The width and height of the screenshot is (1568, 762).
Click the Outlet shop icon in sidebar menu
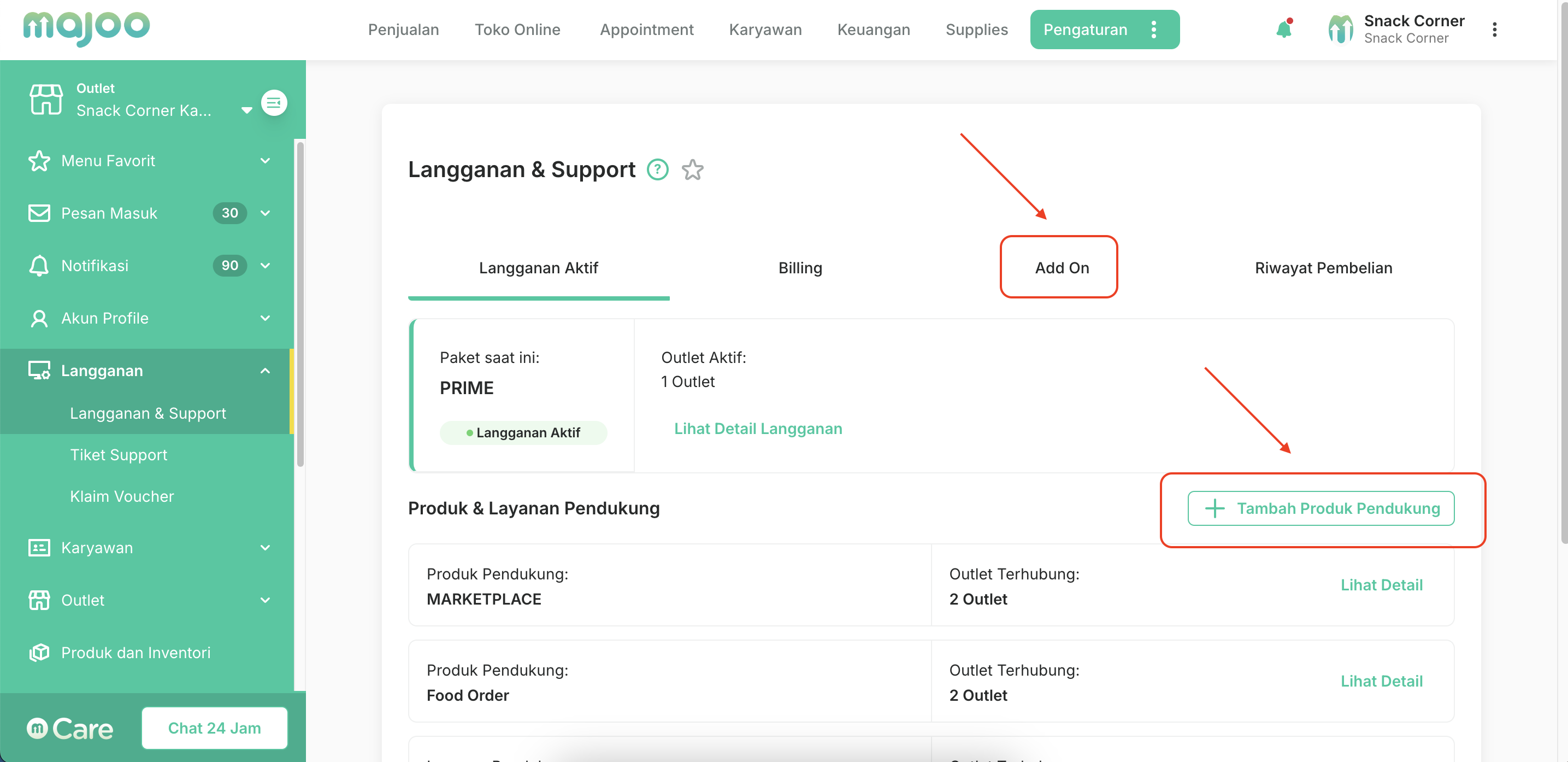pos(39,600)
